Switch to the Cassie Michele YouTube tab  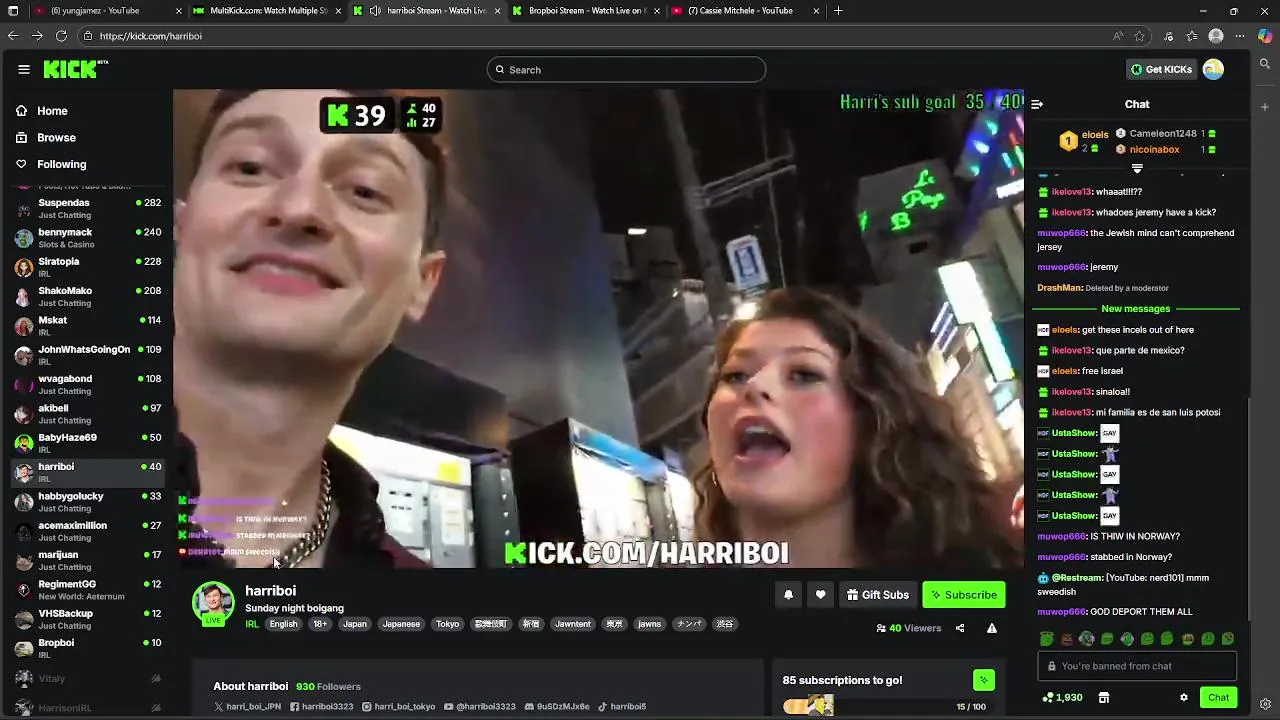point(745,11)
